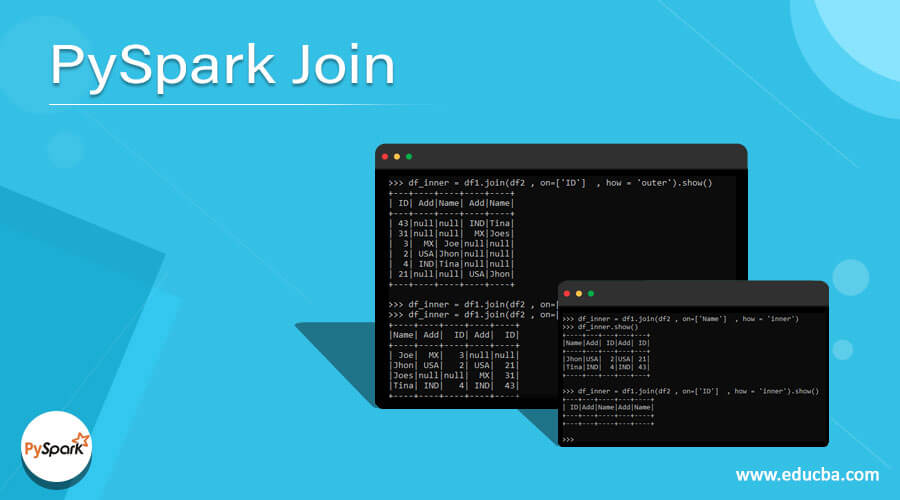900x500 pixels.
Task: Minimize large terminal using yellow dot
Action: [397, 157]
